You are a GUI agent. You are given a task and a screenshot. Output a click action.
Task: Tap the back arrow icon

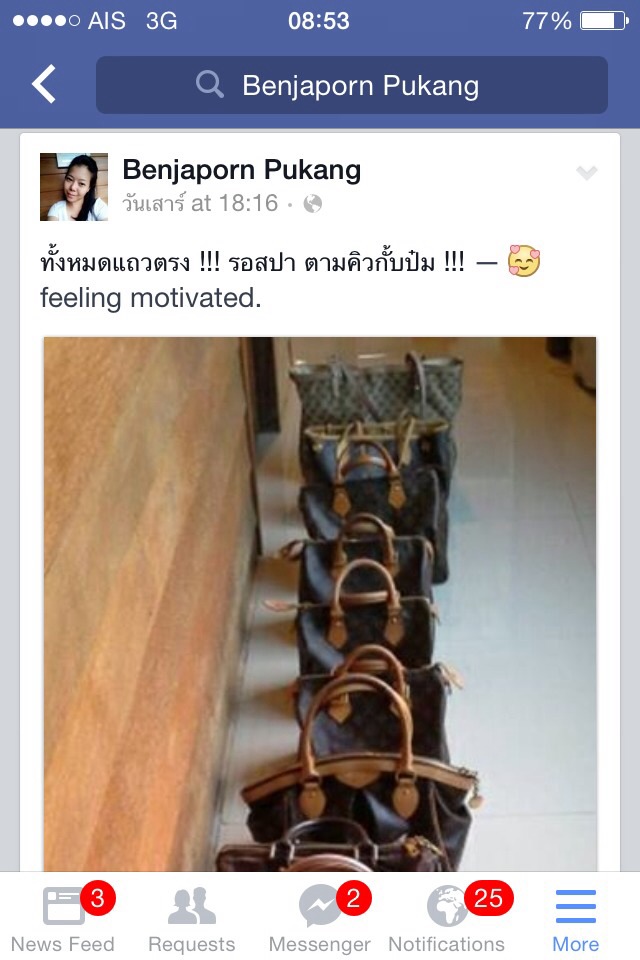tap(43, 84)
